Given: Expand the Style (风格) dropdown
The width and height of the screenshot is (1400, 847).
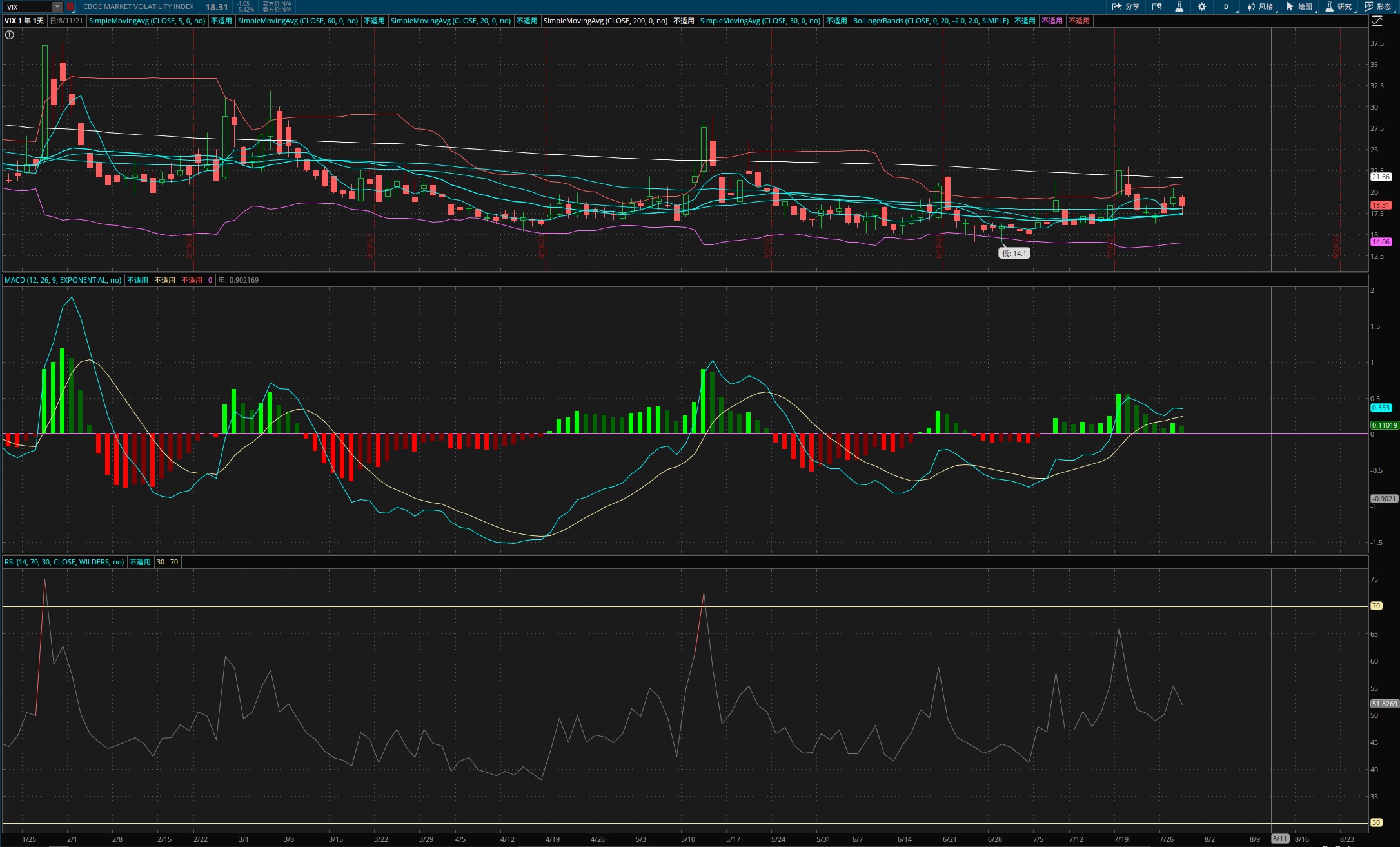Looking at the screenshot, I should click(x=1259, y=6).
